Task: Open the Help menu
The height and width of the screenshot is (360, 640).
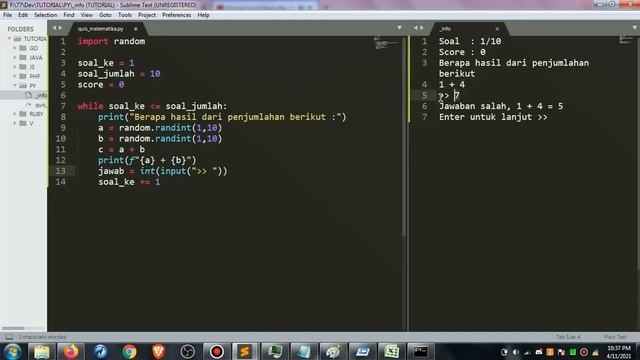Action: (x=203, y=15)
